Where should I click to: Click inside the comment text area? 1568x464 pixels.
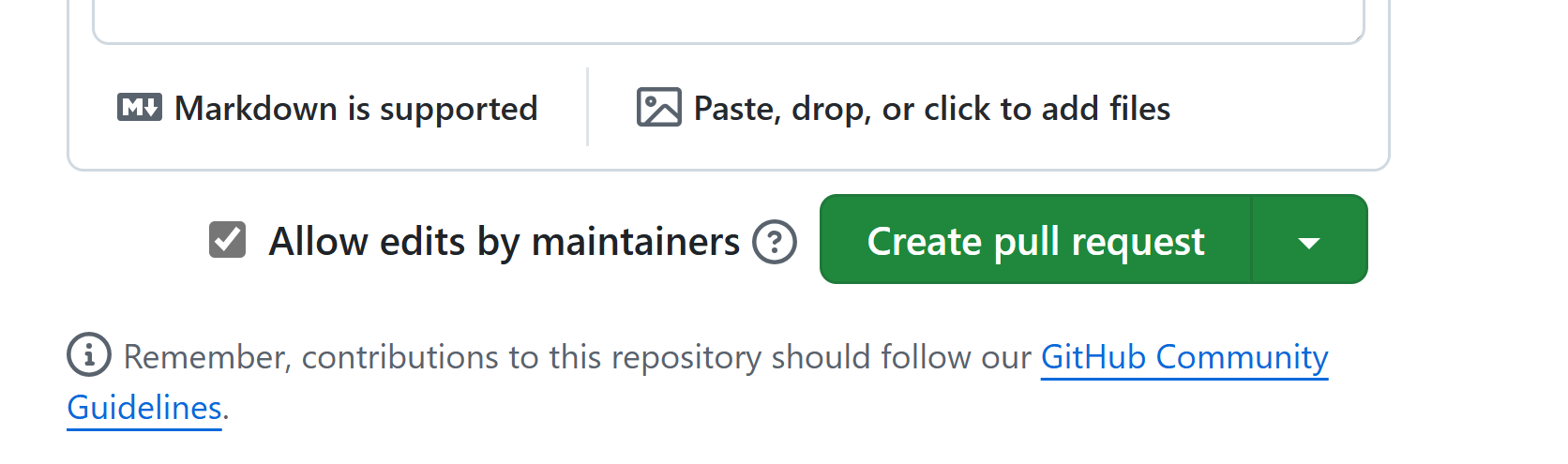tap(728, 19)
